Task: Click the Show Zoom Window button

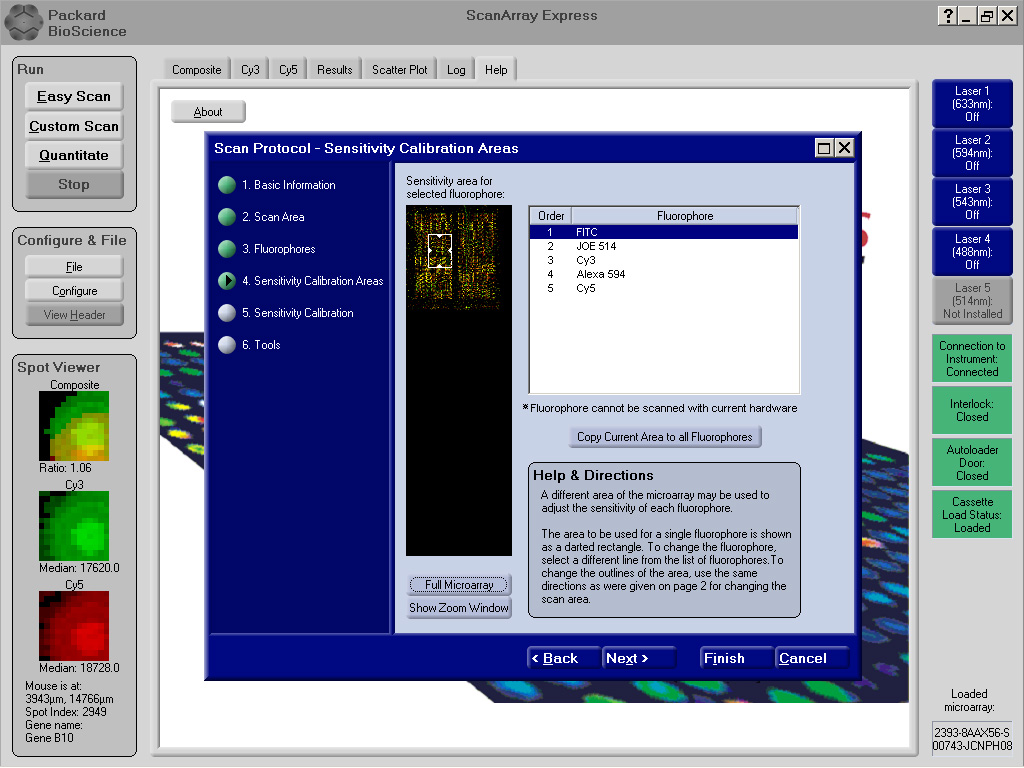Action: [459, 608]
